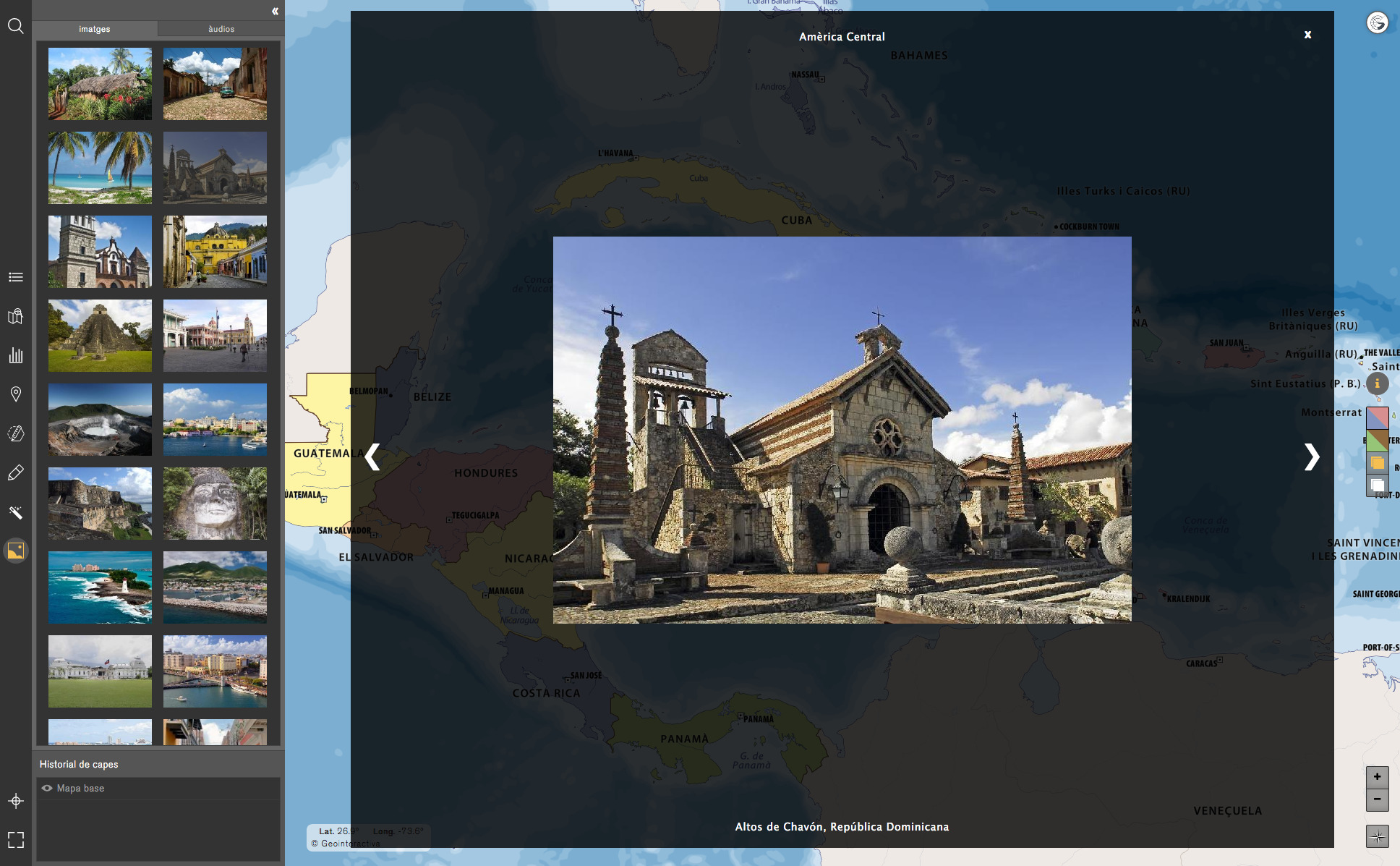Image resolution: width=1400 pixels, height=866 pixels.
Task: Open the white palace with lawn thumbnail
Action: [100, 671]
